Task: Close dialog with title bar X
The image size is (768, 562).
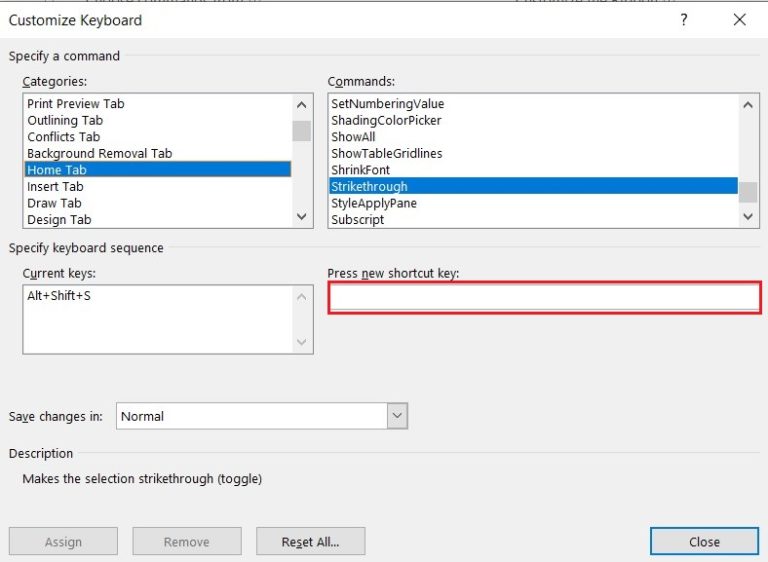Action: point(740,20)
